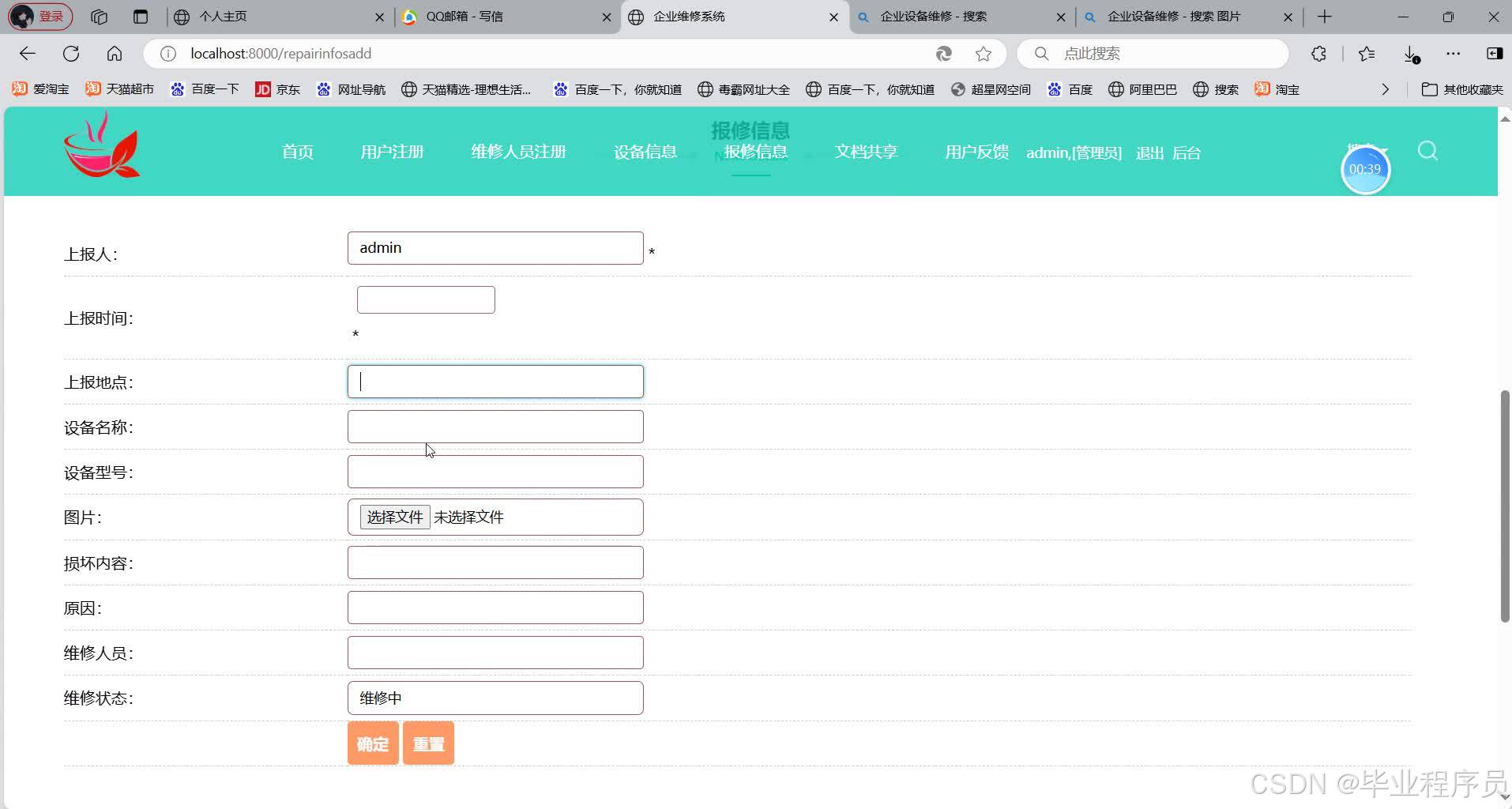Screen dimensions: 1512x809
Task: Click the 维修人员 input field
Action: 495,653
